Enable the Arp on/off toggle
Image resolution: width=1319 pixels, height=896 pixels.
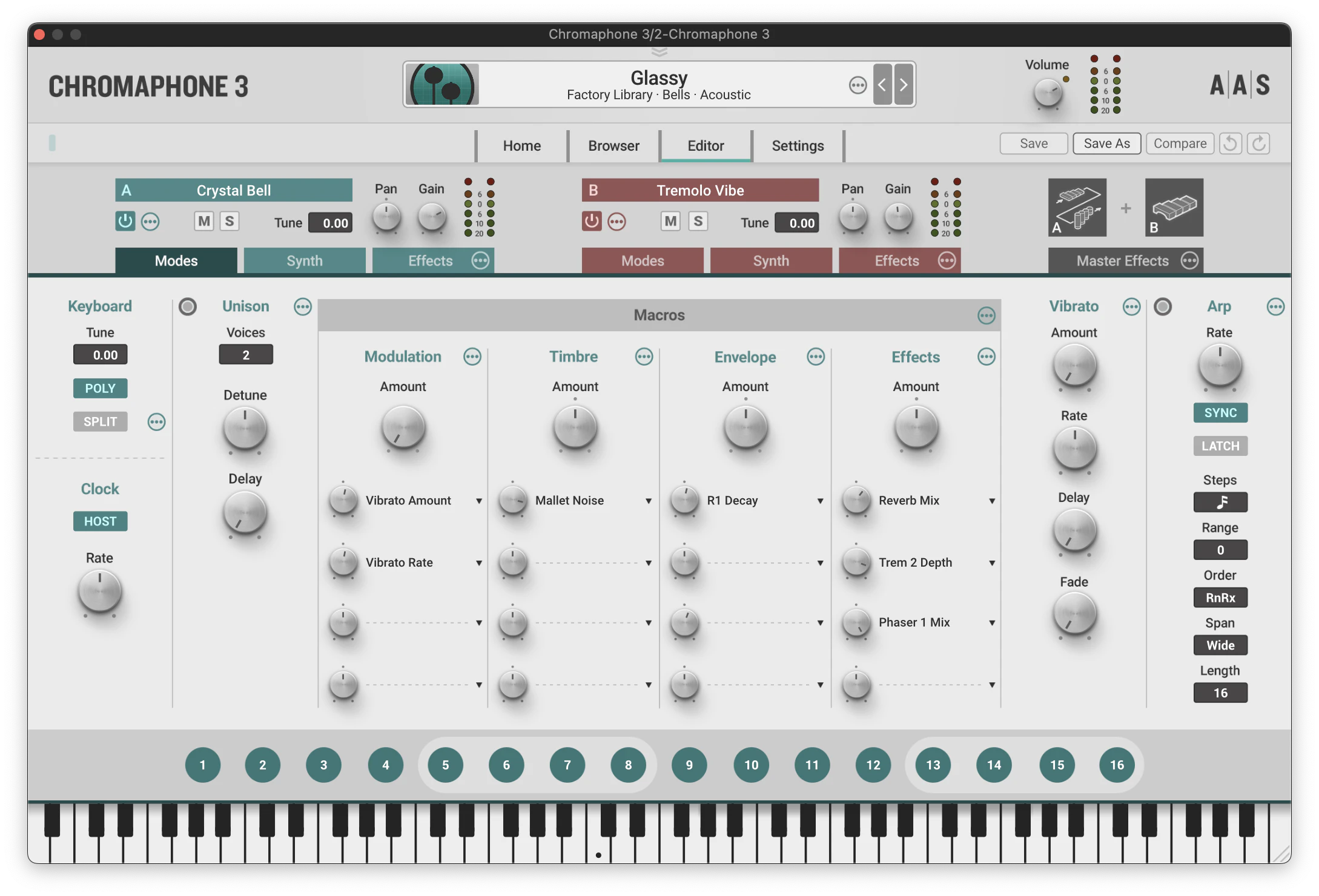(x=1163, y=307)
